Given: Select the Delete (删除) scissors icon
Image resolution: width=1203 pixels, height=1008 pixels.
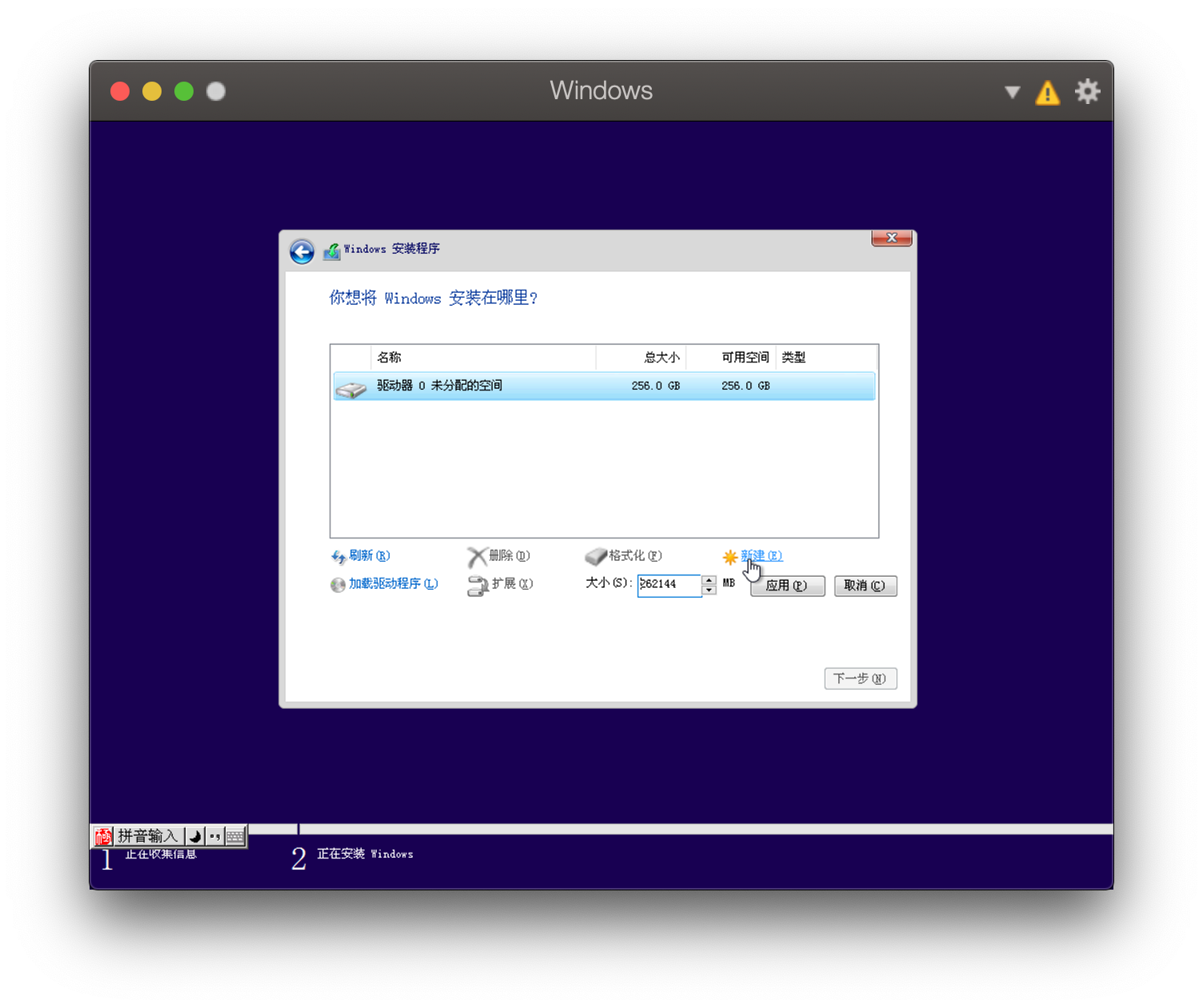Looking at the screenshot, I should click(478, 556).
